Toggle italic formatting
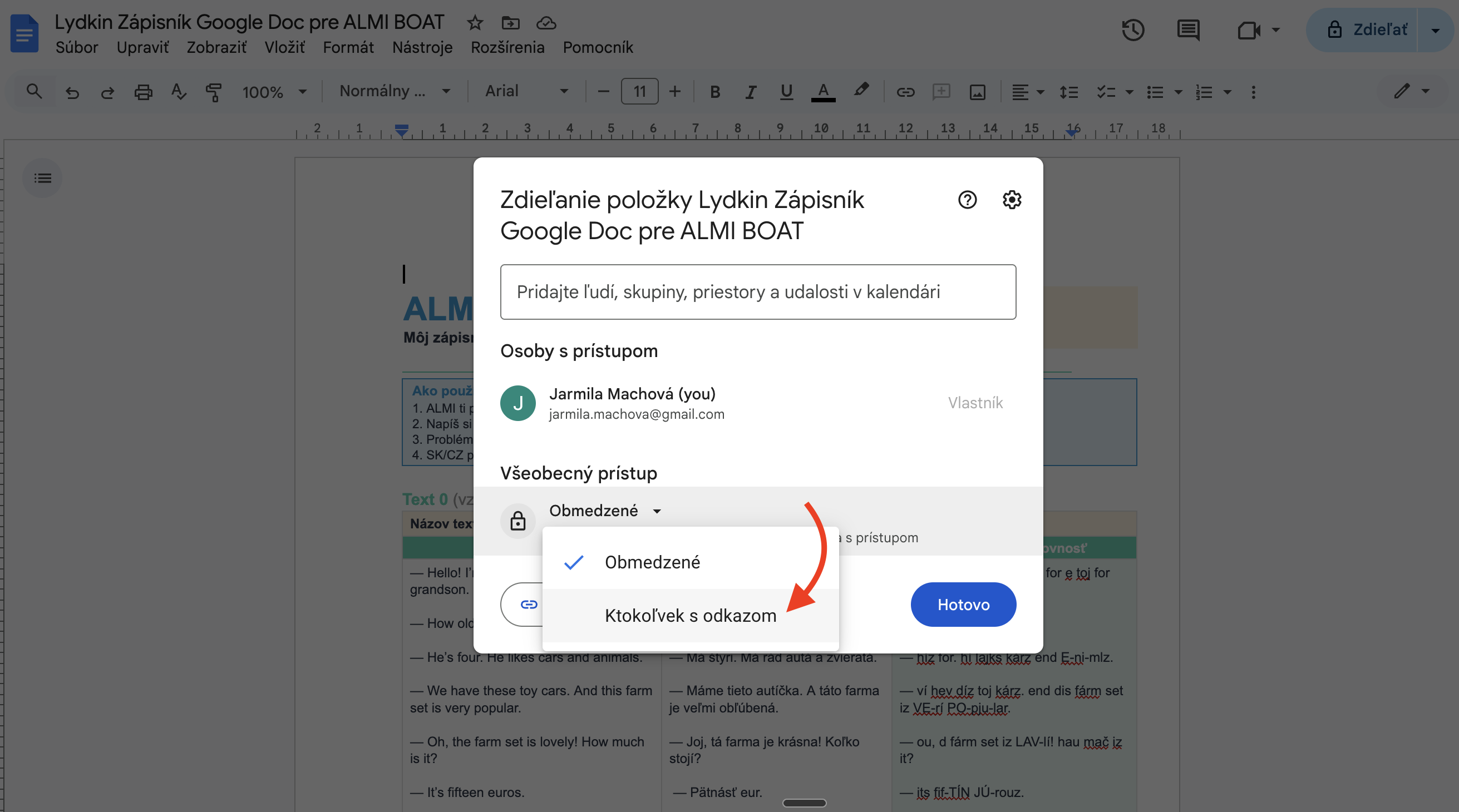1459x812 pixels. (x=750, y=91)
